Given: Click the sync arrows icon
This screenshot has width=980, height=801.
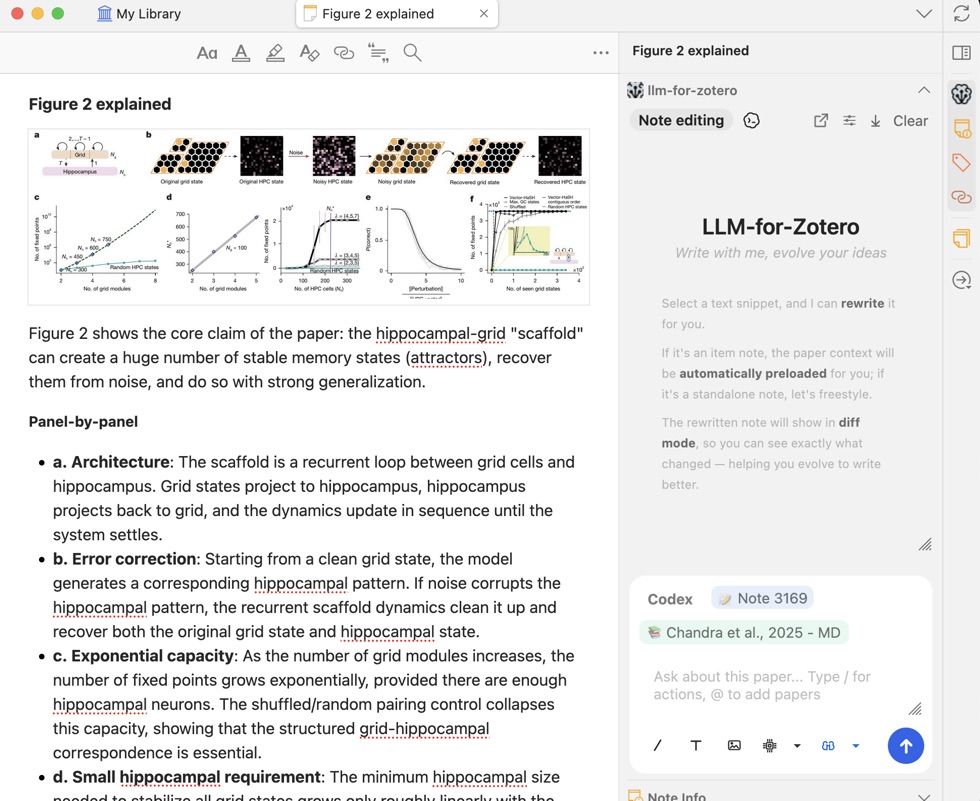Looking at the screenshot, I should tap(961, 14).
